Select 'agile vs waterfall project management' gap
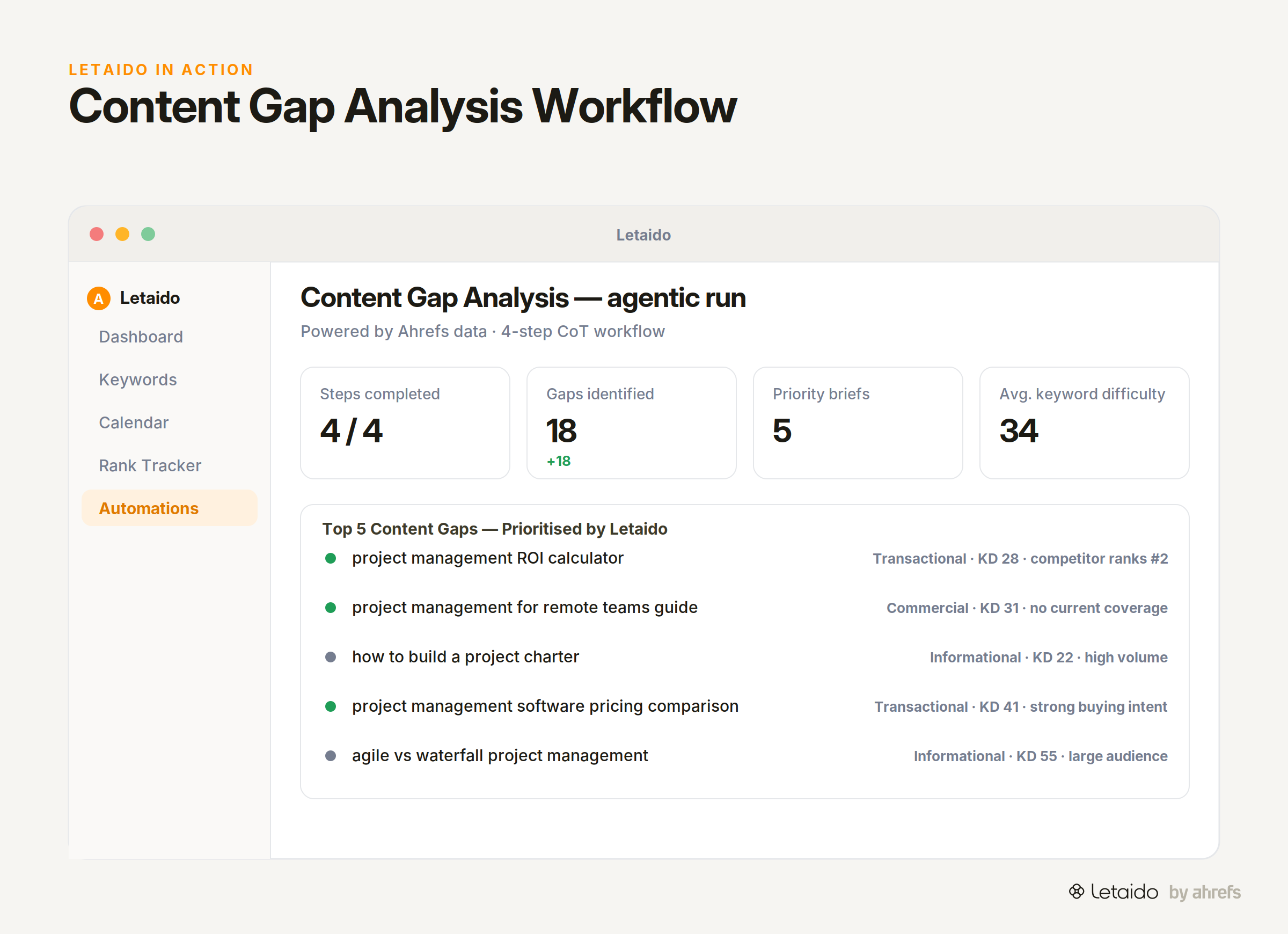This screenshot has height=934, width=1288. pos(500,756)
